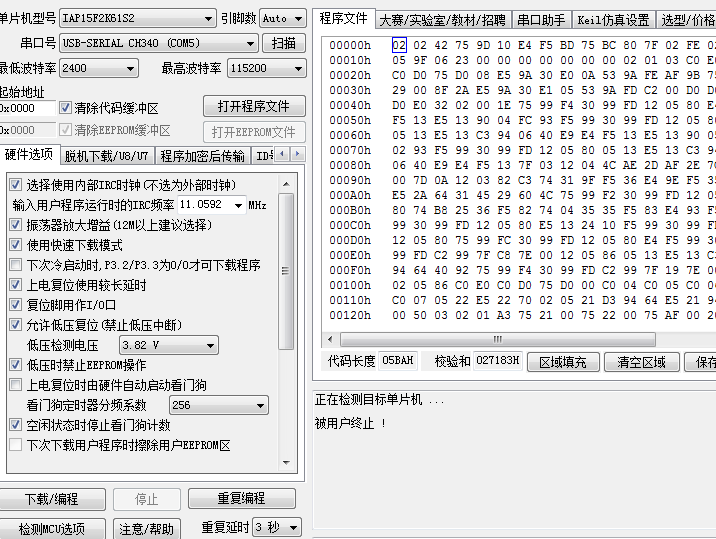This screenshot has width=716, height=539.
Task: Click the code start address 0x0000 field
Action: [x=27, y=108]
